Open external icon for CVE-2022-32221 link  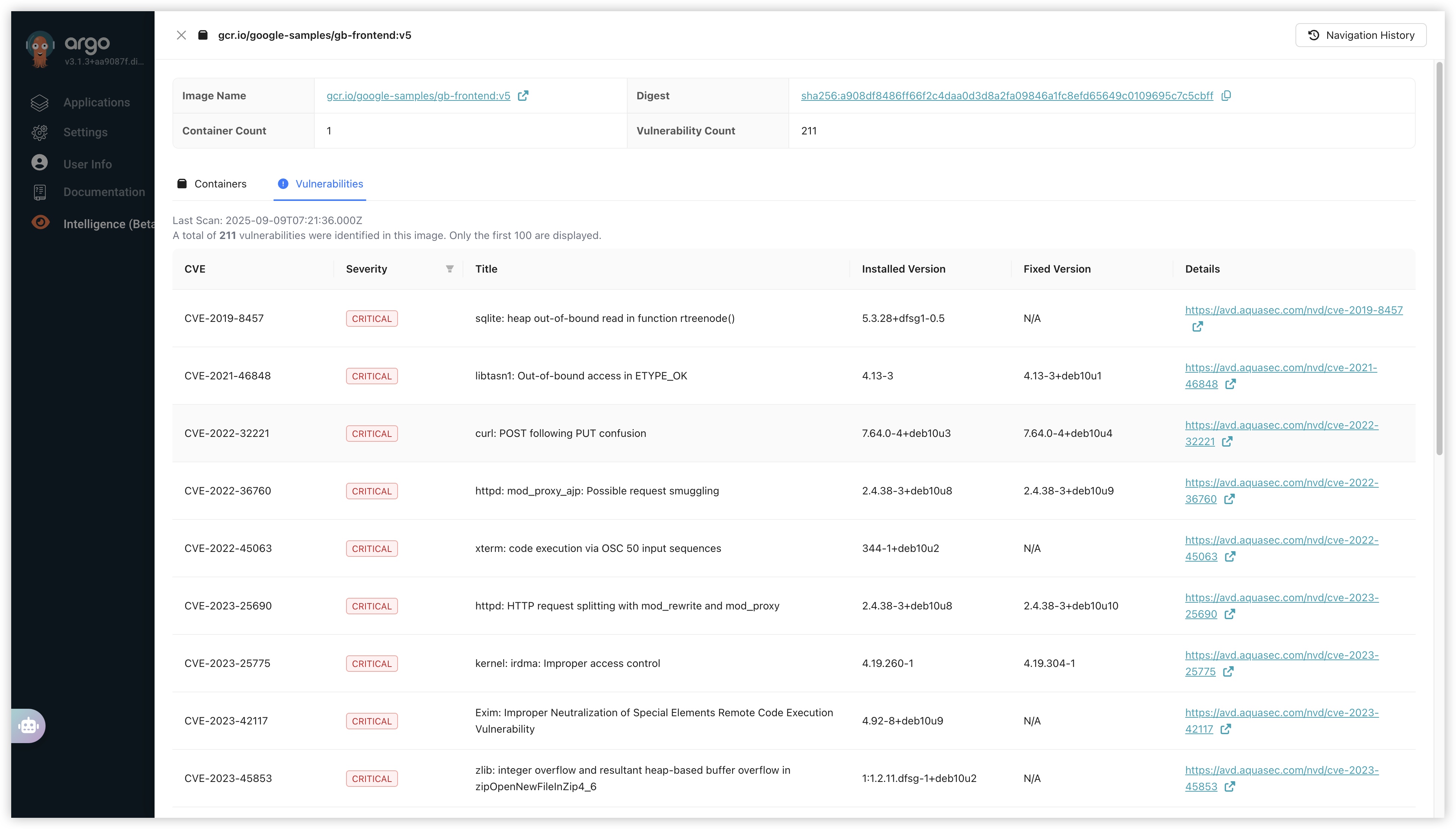[1227, 442]
